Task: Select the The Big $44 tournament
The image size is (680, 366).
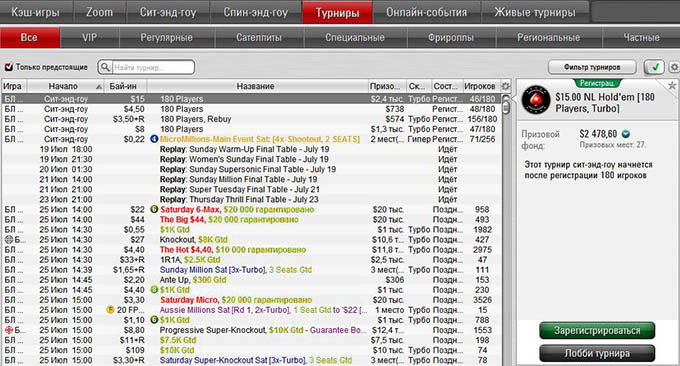Action: pos(252,219)
